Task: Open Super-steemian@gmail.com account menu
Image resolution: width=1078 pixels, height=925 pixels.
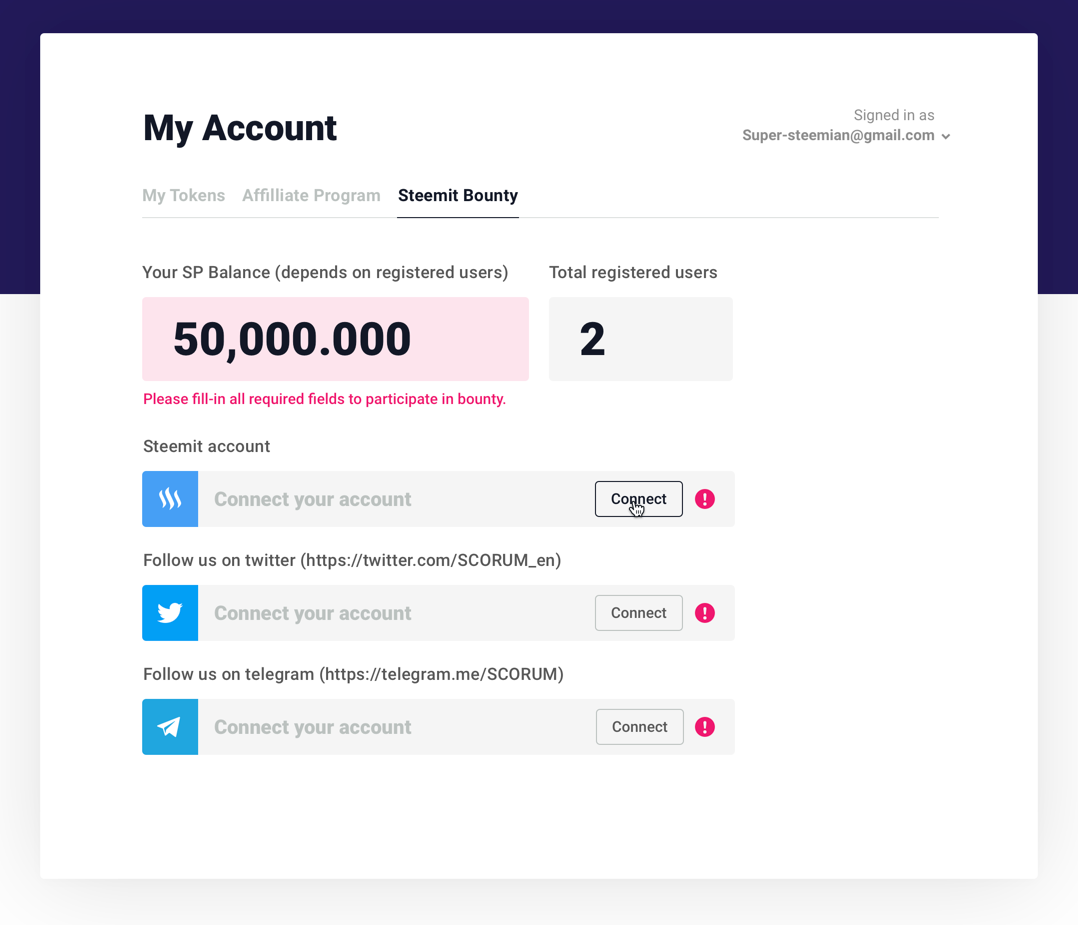Action: point(838,135)
